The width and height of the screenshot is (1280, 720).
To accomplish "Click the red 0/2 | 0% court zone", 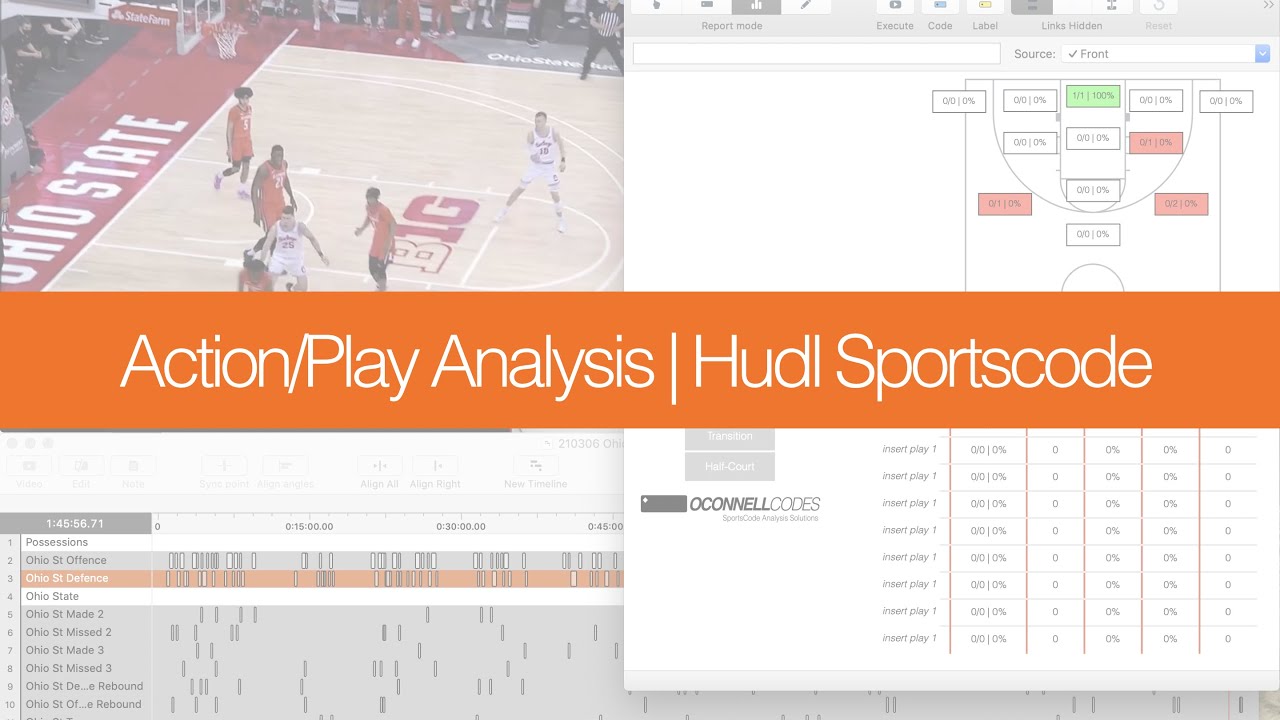I will [x=1181, y=204].
